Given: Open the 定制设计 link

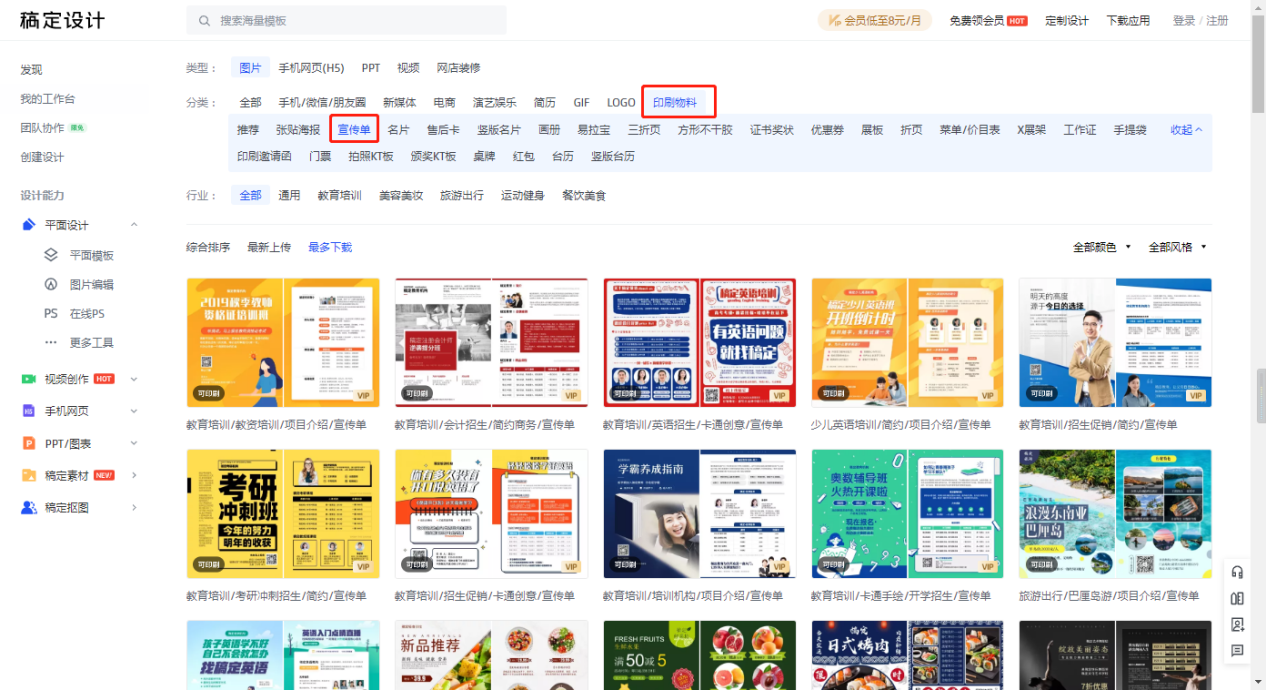Looking at the screenshot, I should tap(1067, 20).
